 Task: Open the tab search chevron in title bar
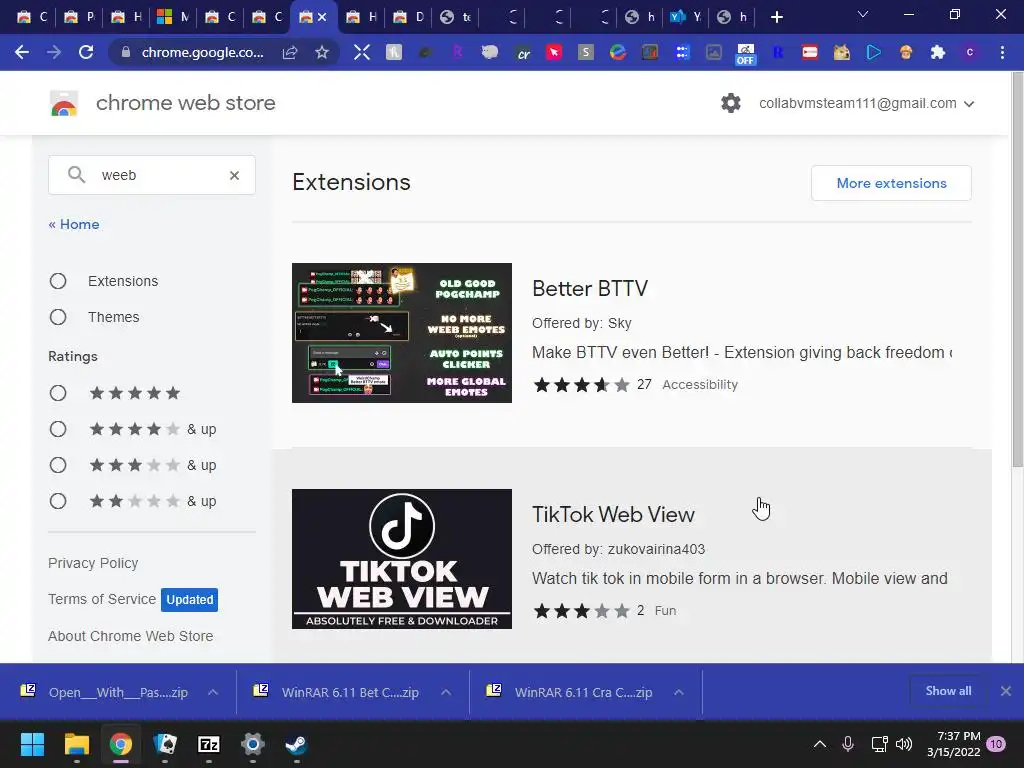[x=863, y=14]
